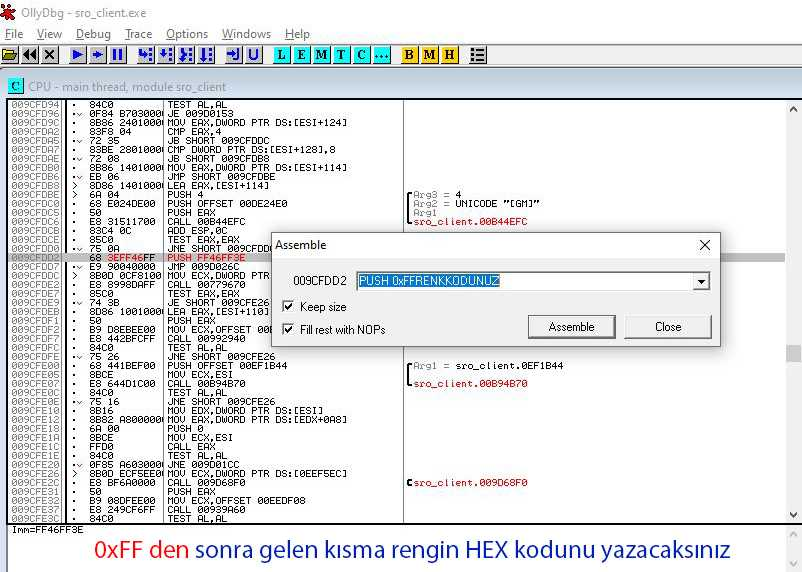This screenshot has height=572, width=802.
Task: Click the Assemble button
Action: [x=571, y=326]
